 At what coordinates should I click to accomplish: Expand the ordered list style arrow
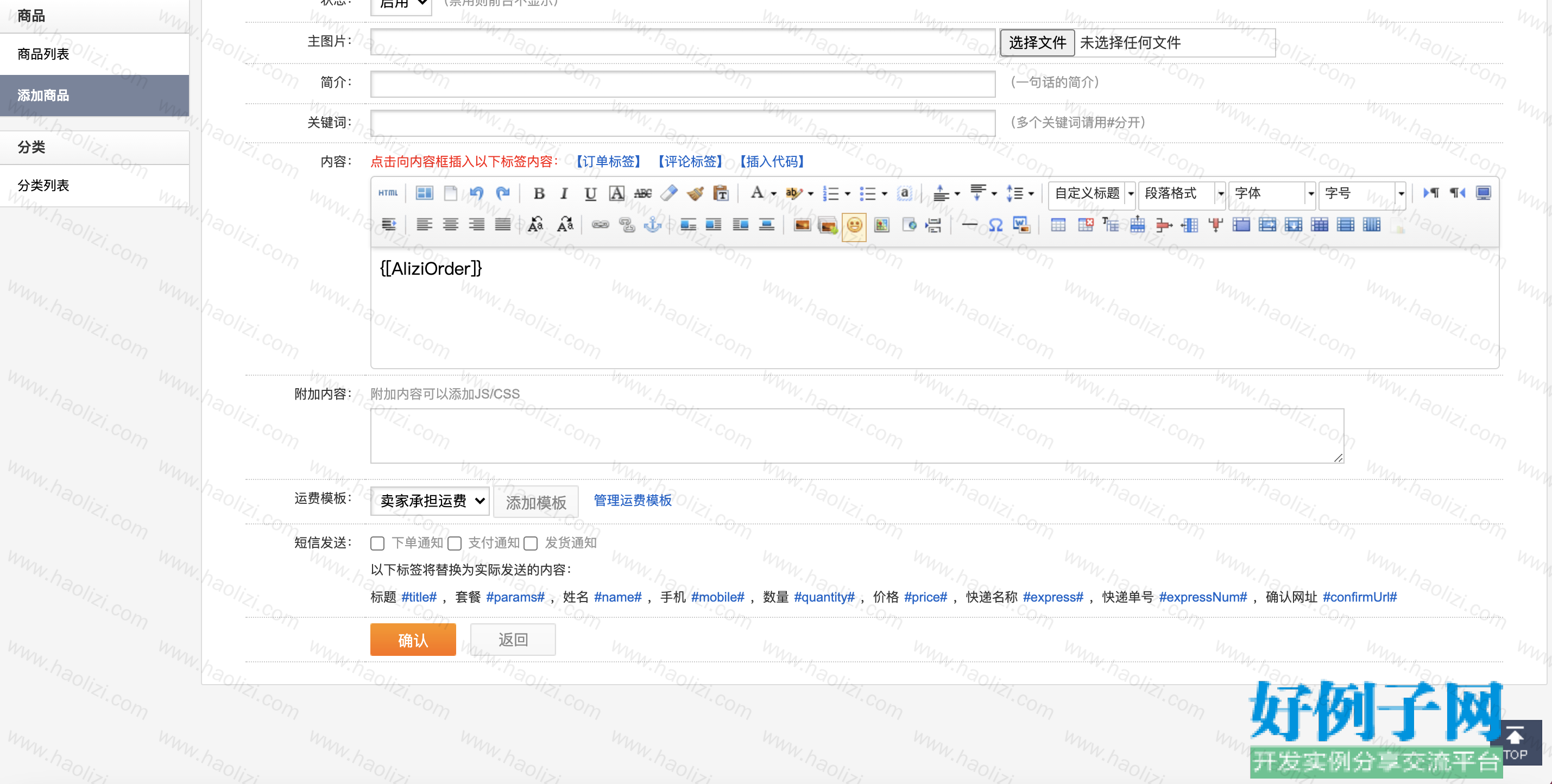(x=848, y=194)
